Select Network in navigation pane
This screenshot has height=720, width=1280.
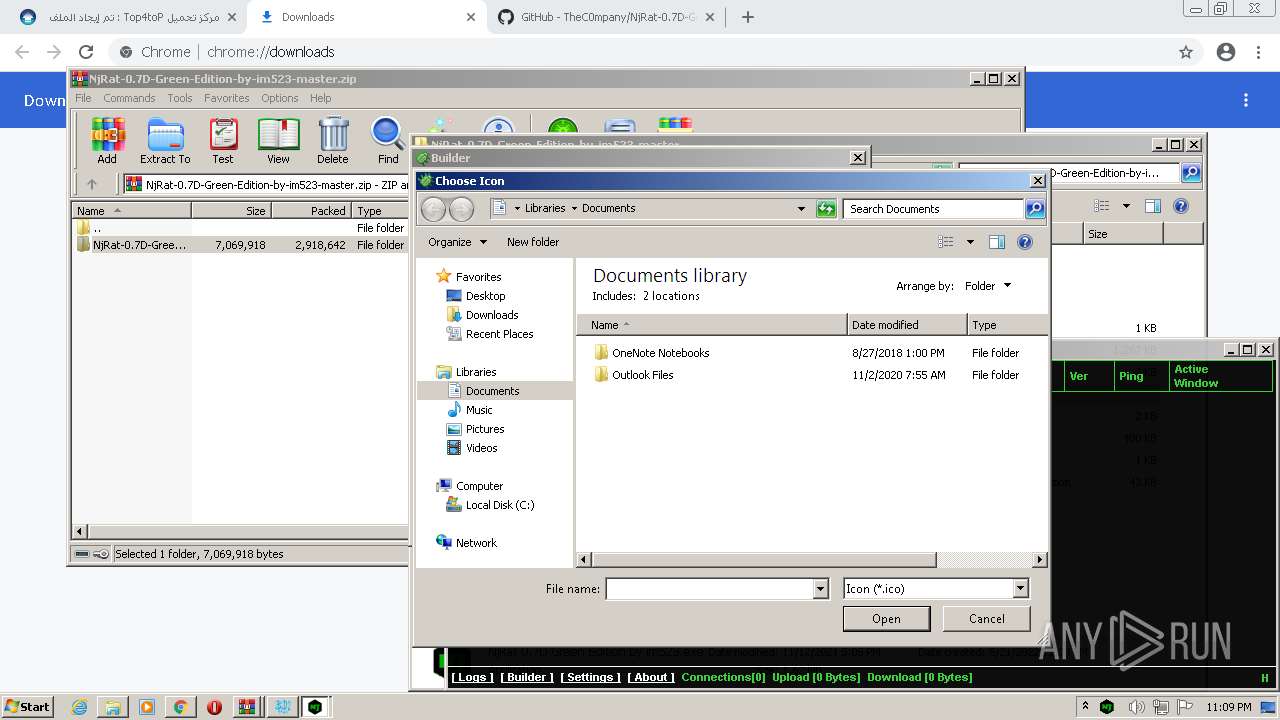(476, 543)
